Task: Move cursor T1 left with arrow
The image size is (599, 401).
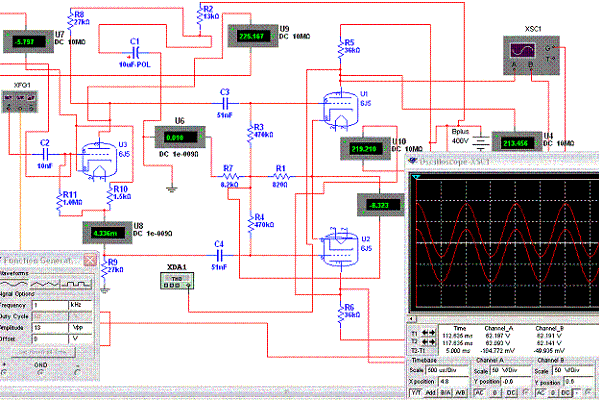Action: click(425, 333)
